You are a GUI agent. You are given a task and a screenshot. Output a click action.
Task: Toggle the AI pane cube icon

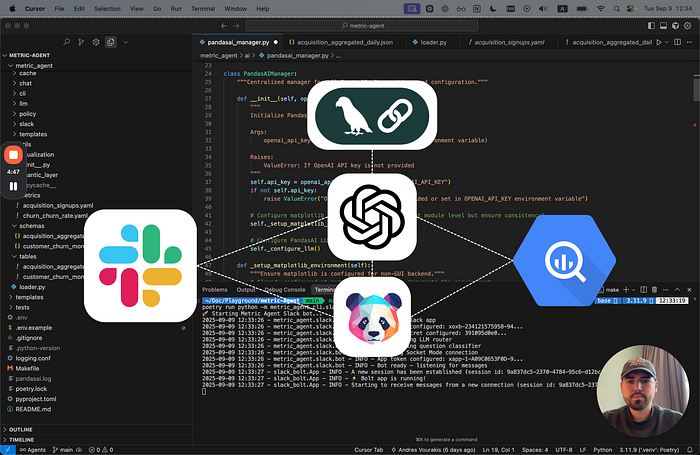tap(675, 26)
